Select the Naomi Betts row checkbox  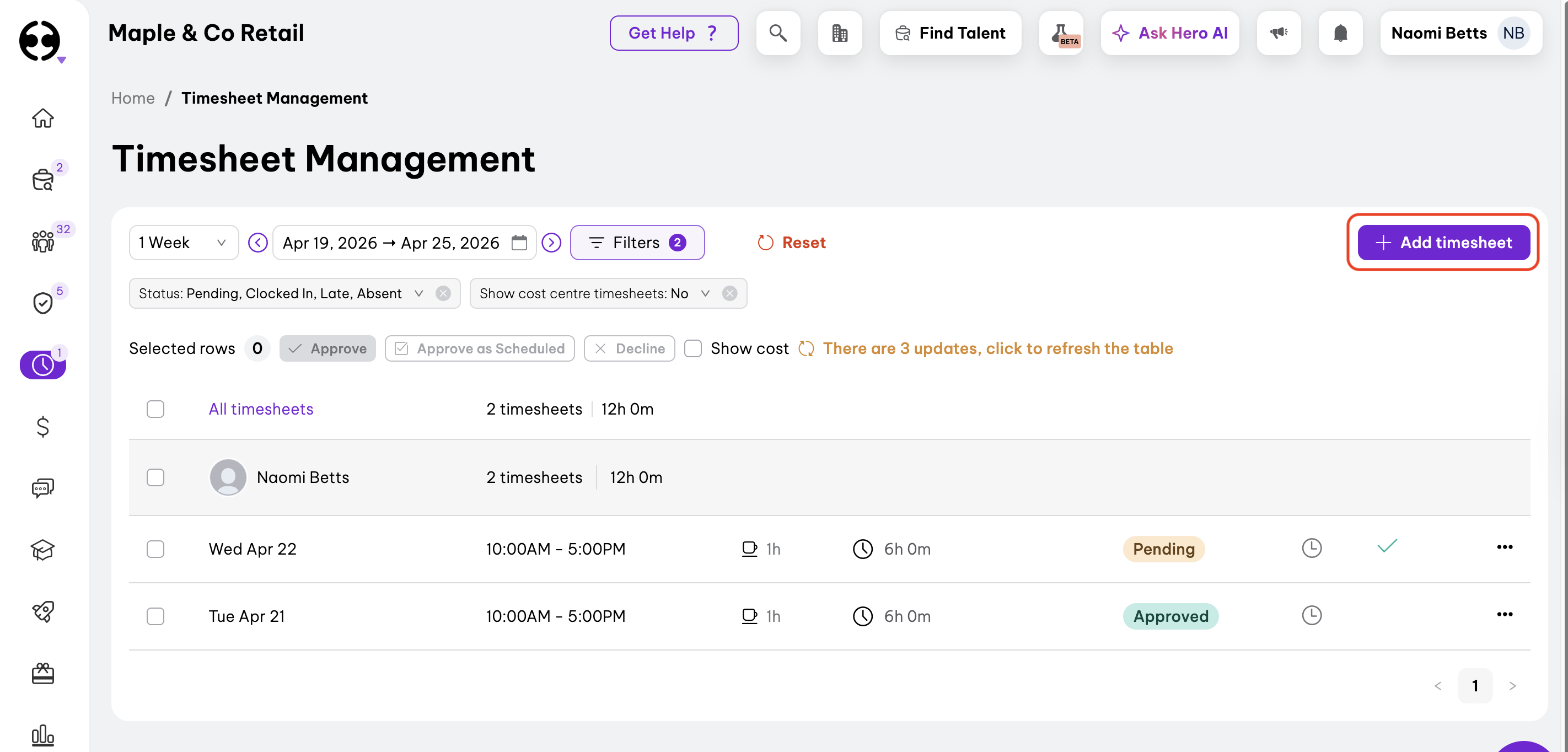155,477
